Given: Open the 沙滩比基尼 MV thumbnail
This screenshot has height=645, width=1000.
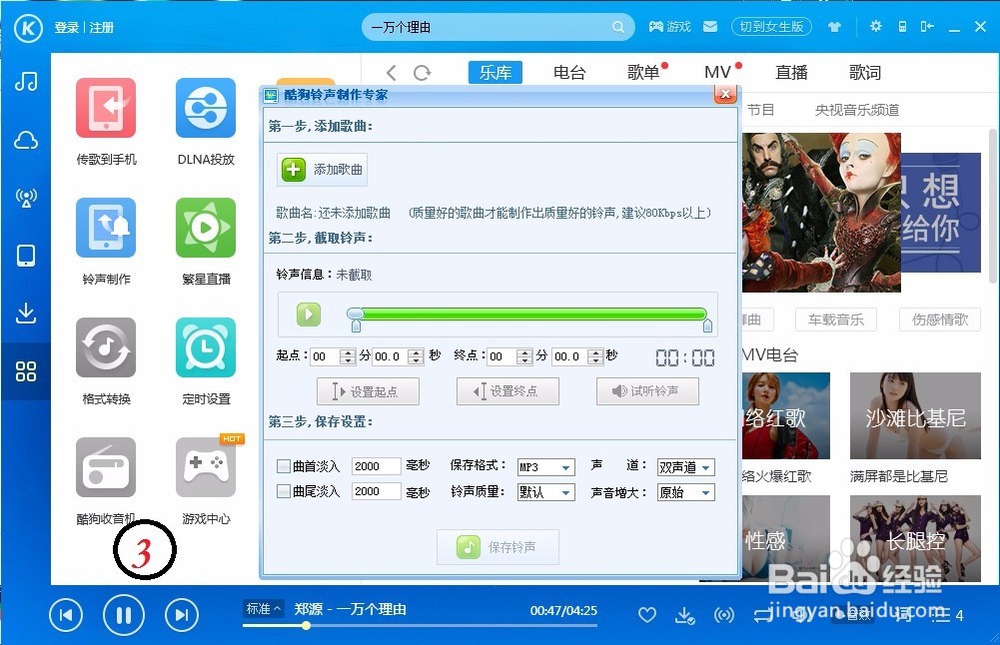Looking at the screenshot, I should [x=915, y=415].
